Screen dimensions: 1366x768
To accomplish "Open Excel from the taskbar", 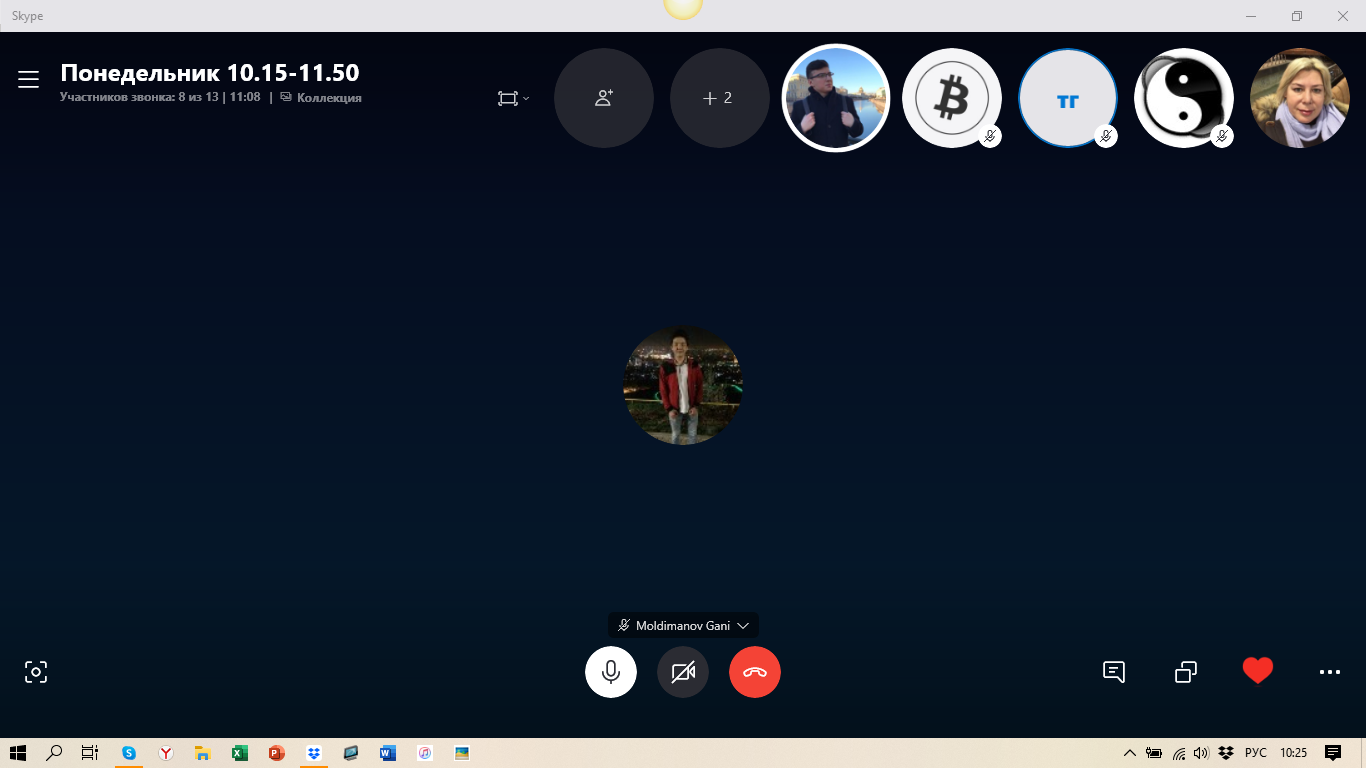I will pos(240,753).
